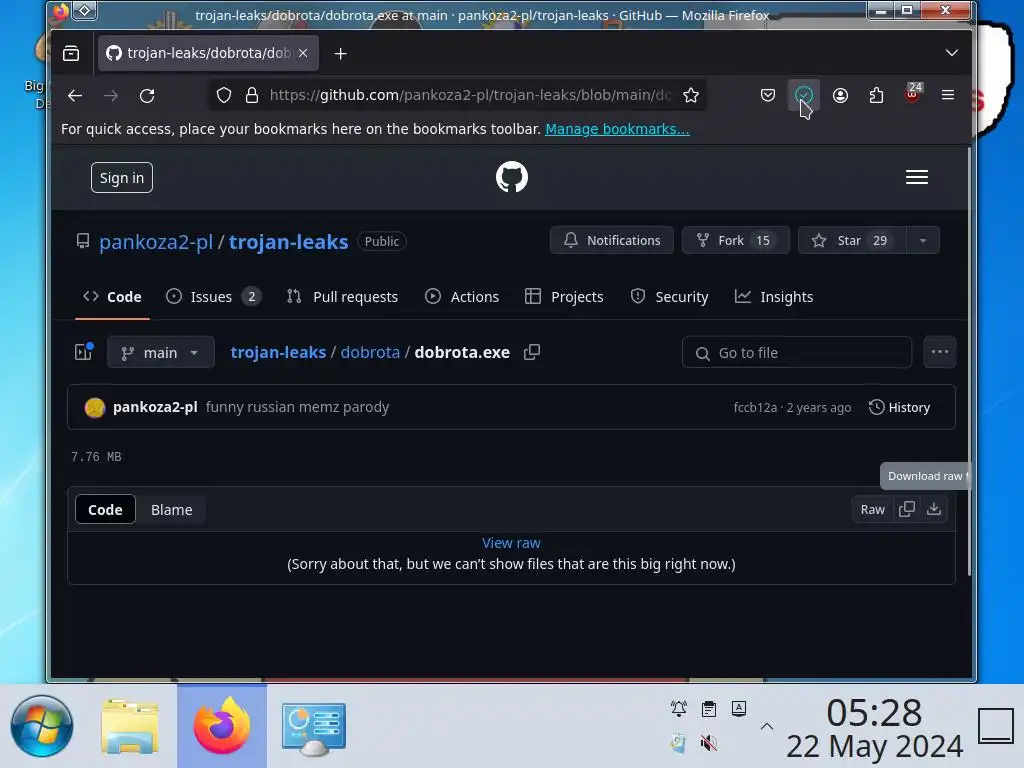The width and height of the screenshot is (1024, 768).
Task: Open a new tab with the plus icon
Action: tap(340, 54)
